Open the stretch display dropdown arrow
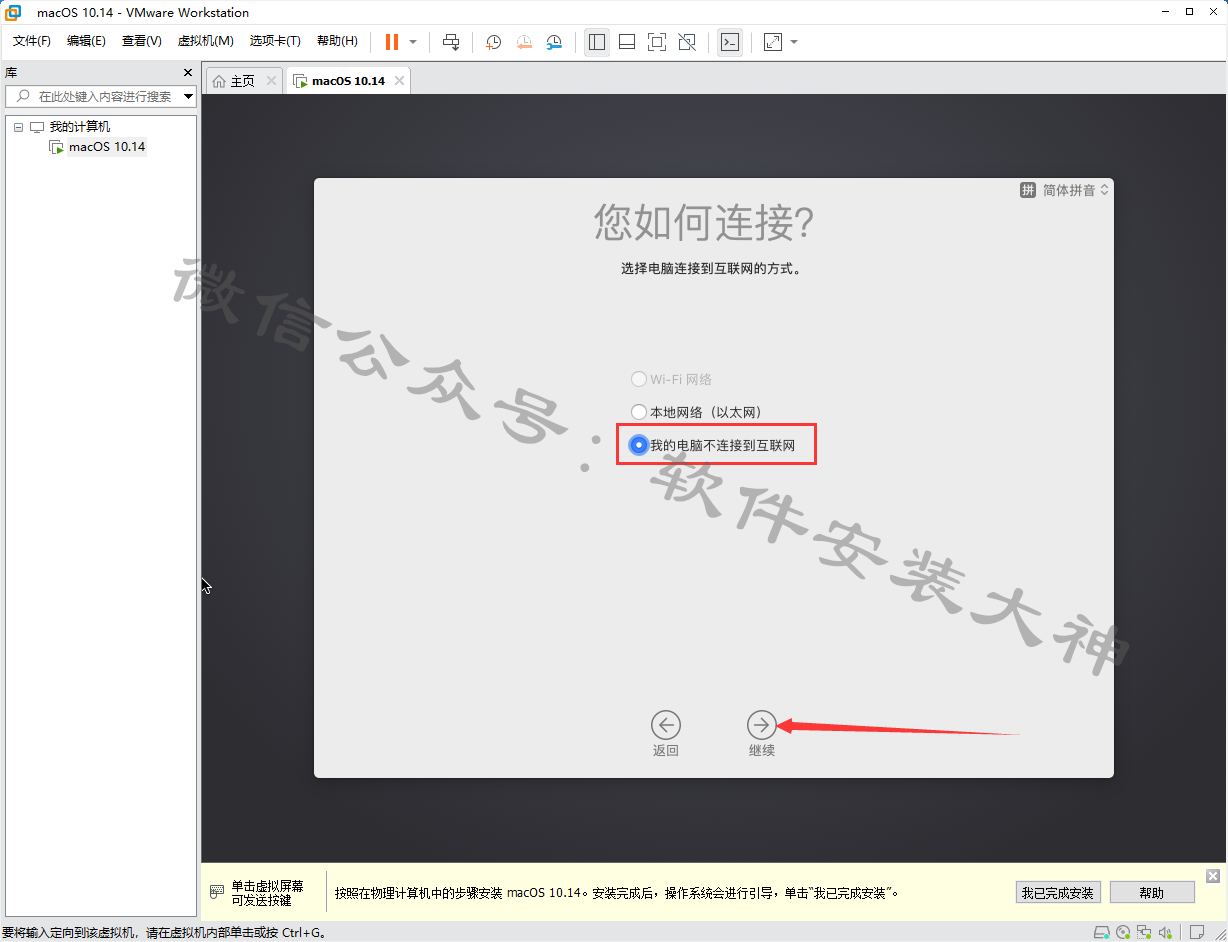1228x942 pixels. 794,42
